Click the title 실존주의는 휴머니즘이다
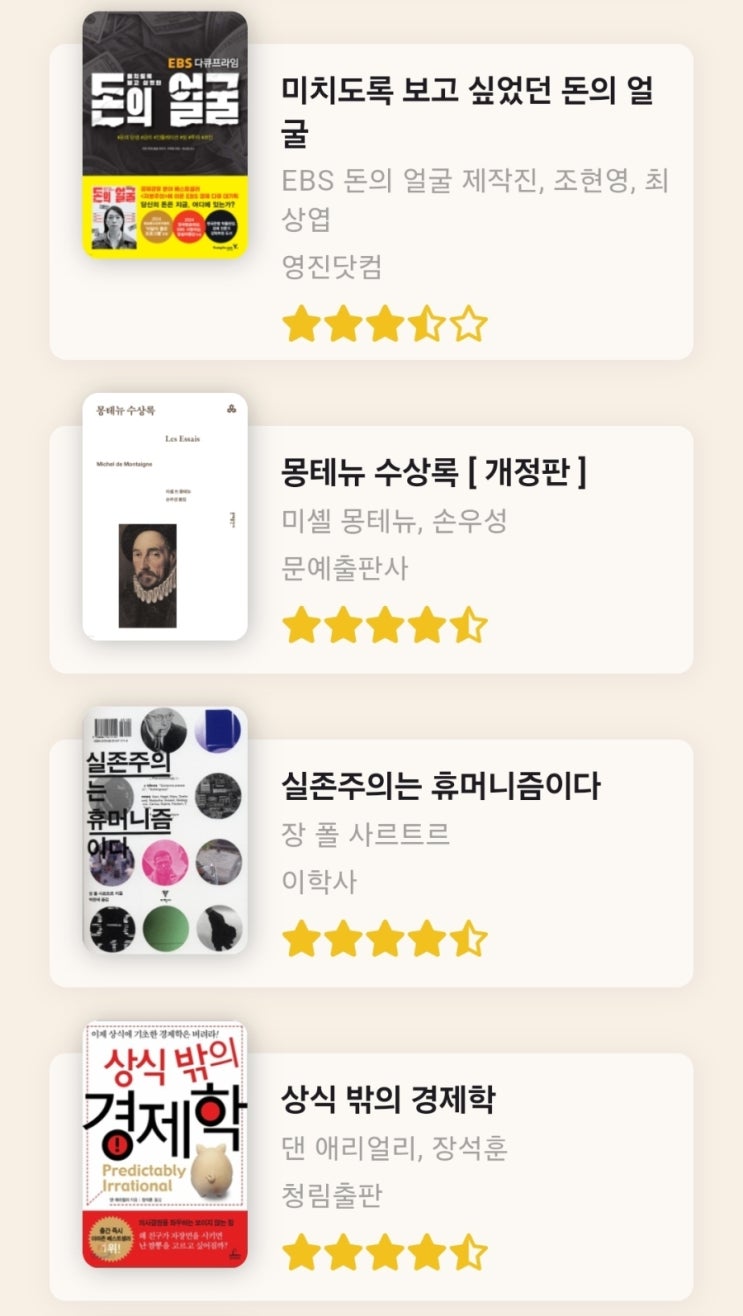The height and width of the screenshot is (1316, 743). (441, 786)
